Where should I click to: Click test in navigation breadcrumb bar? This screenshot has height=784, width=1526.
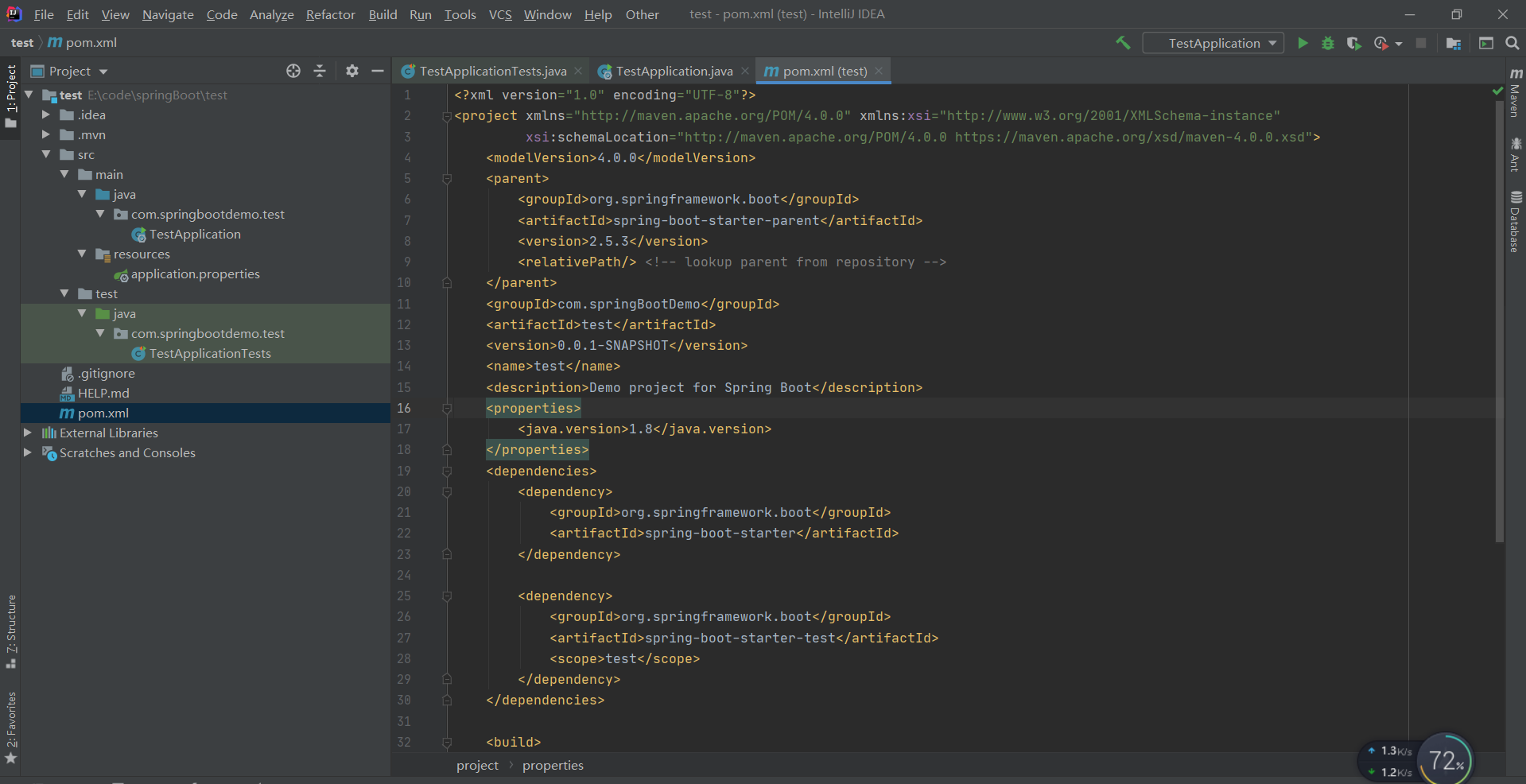tap(22, 43)
